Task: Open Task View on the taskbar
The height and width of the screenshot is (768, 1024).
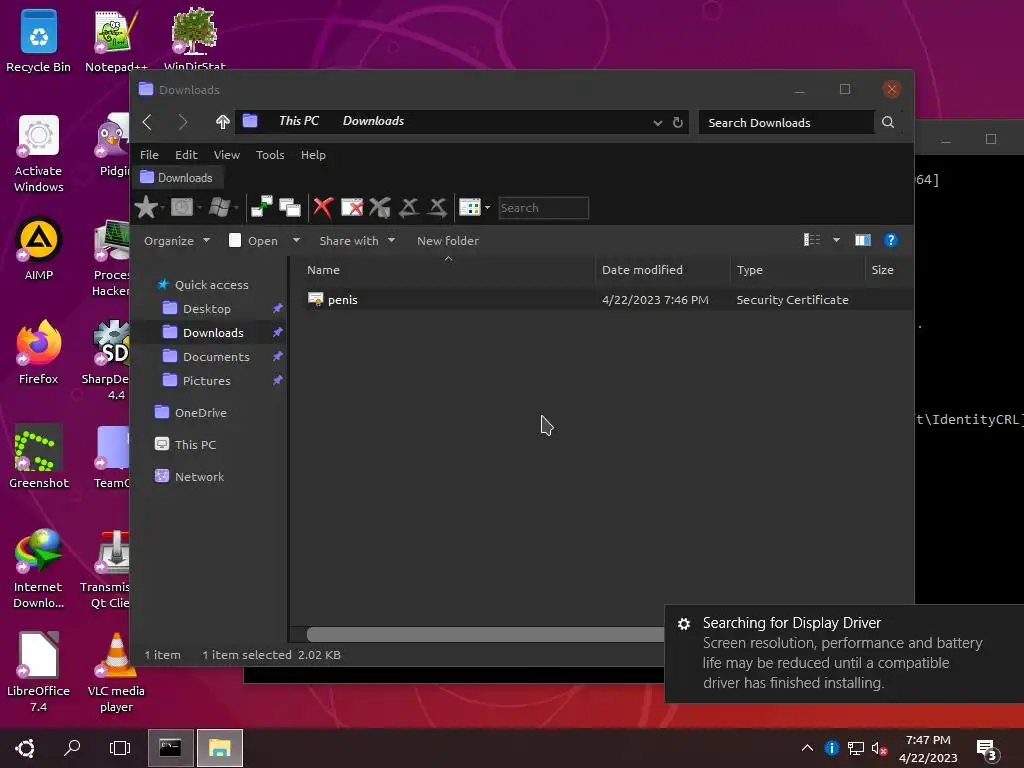Action: 120,748
